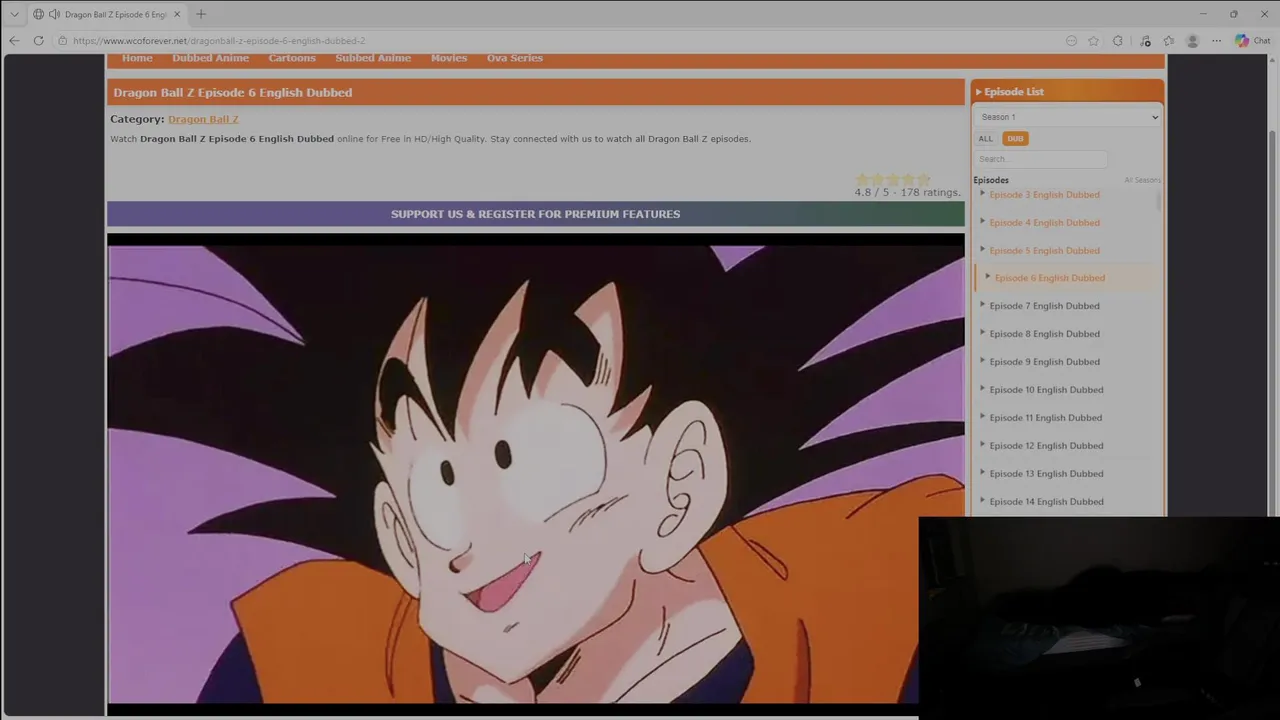This screenshot has height=720, width=1280.
Task: Click the triangle beside Episode 5
Action: [982, 249]
